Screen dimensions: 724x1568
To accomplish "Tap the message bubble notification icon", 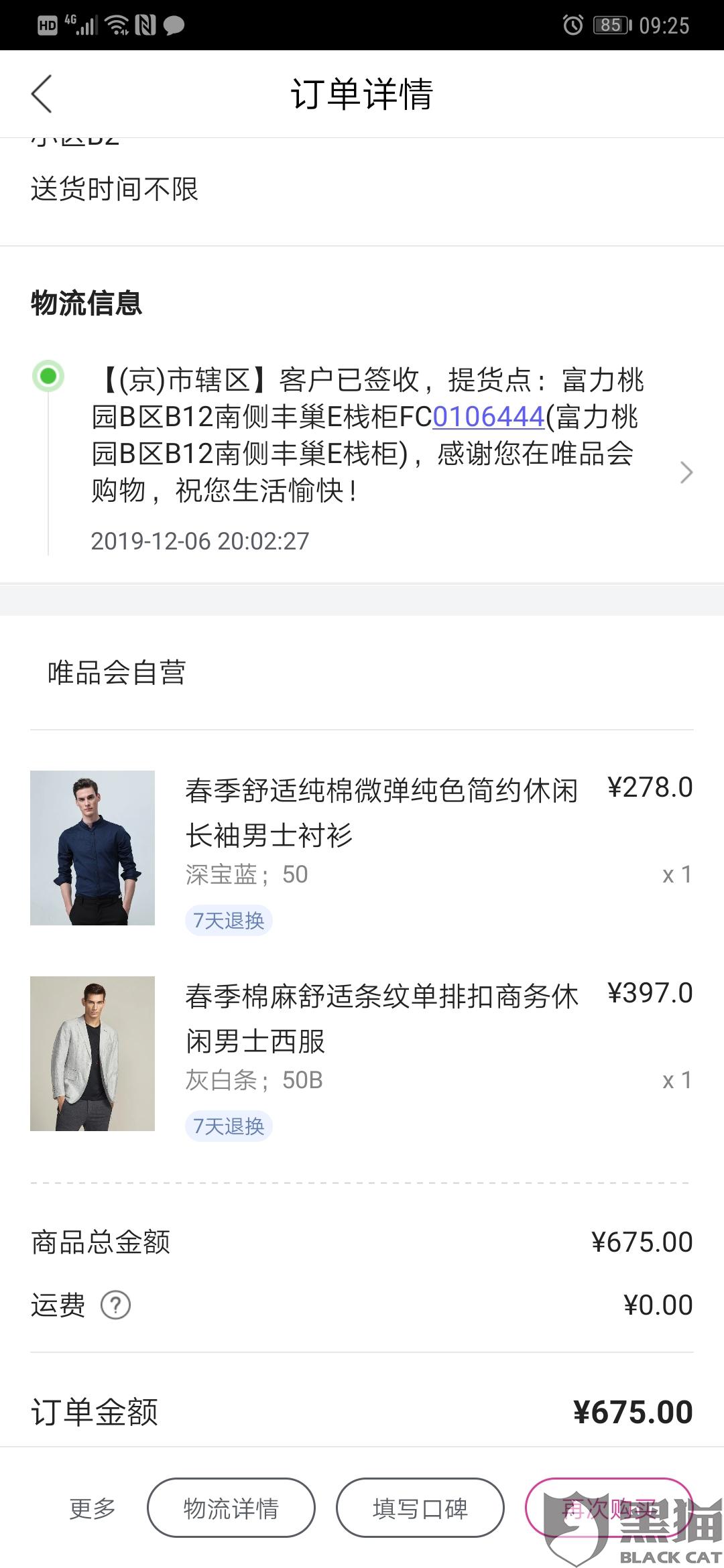I will [174, 25].
